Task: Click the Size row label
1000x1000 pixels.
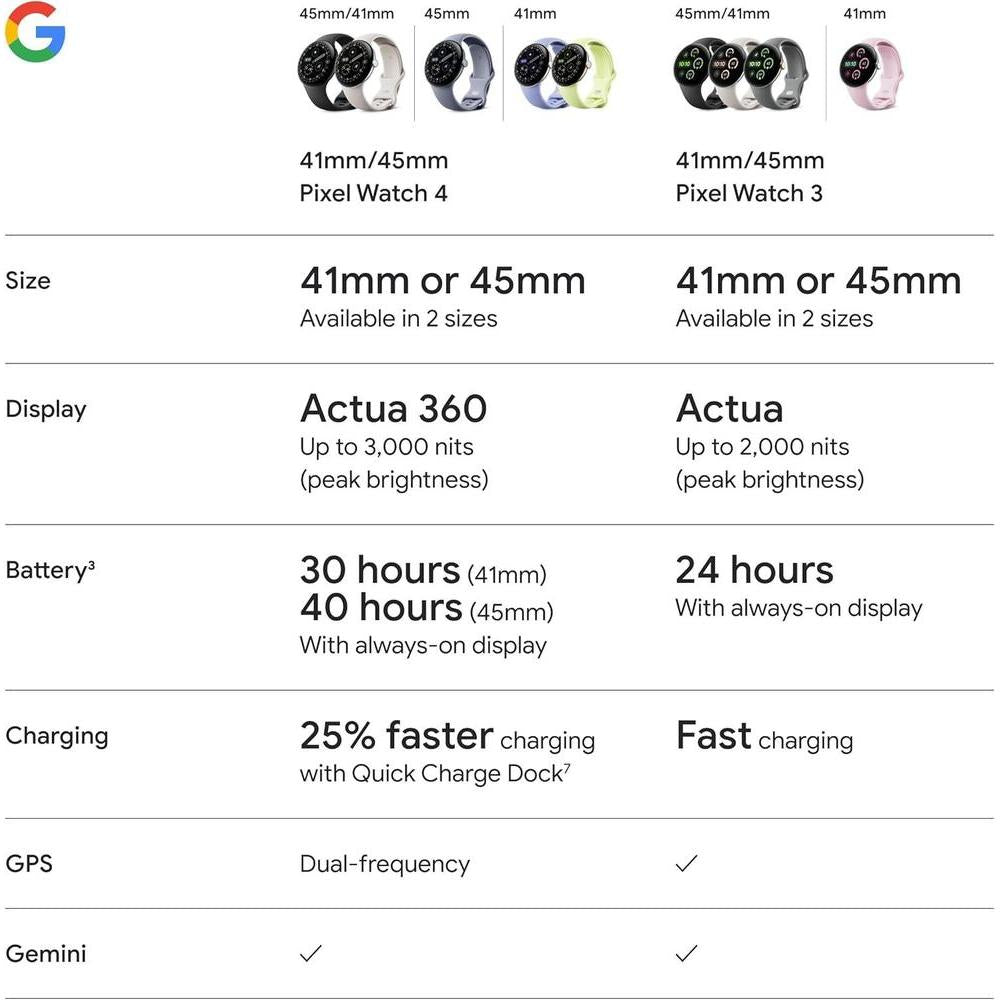Action: (28, 281)
